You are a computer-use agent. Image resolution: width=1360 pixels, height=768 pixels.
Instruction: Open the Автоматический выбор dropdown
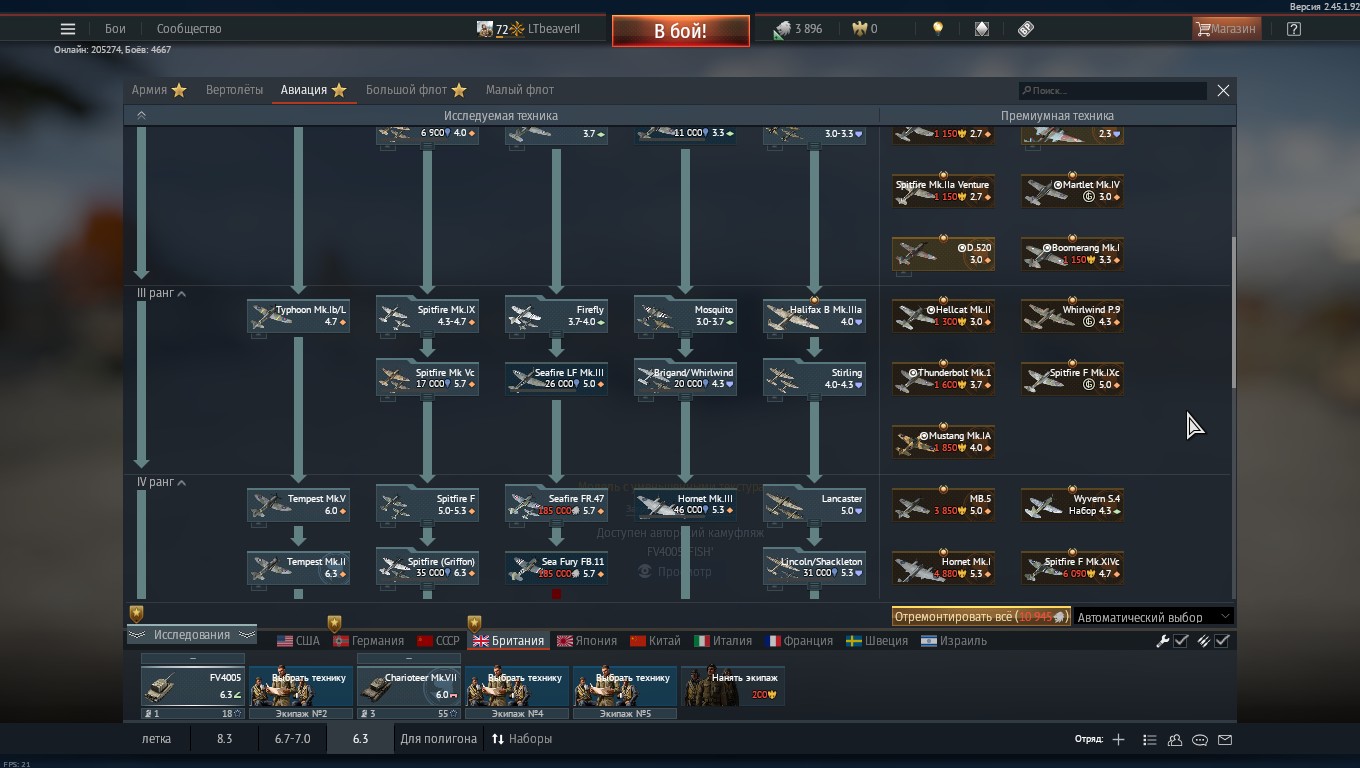click(x=1153, y=617)
